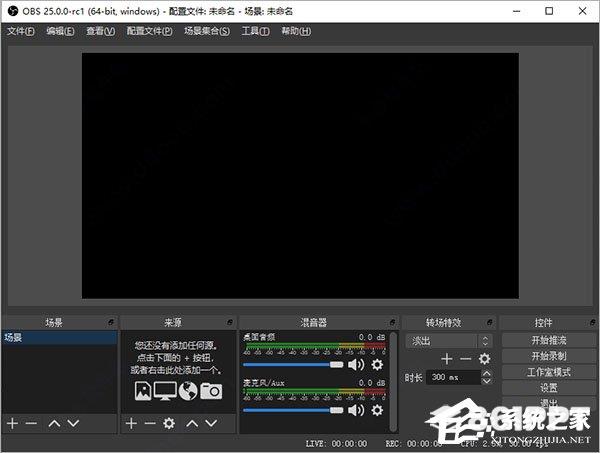The height and width of the screenshot is (453, 600).
Task: Click the mixer panel vertical scrollbar
Action: coord(393,381)
